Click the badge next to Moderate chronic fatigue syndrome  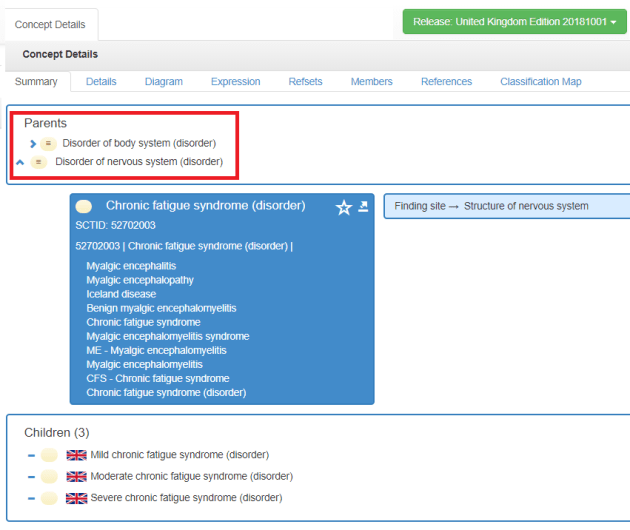click(49, 477)
